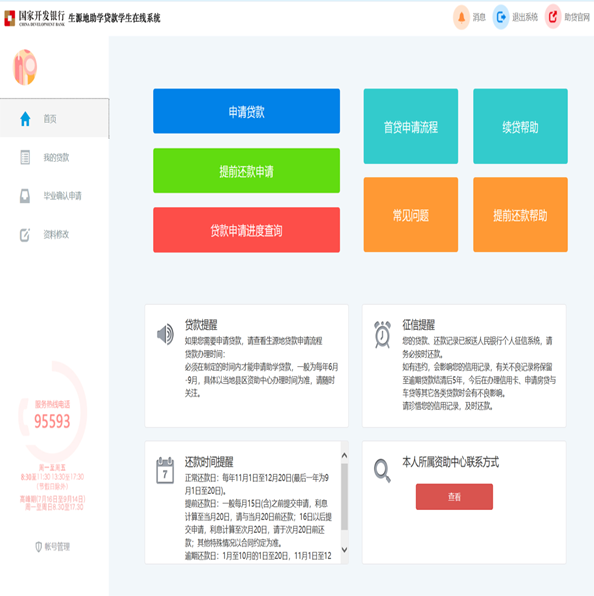
Task: Click the blue 申请贷款 button
Action: [x=246, y=111]
